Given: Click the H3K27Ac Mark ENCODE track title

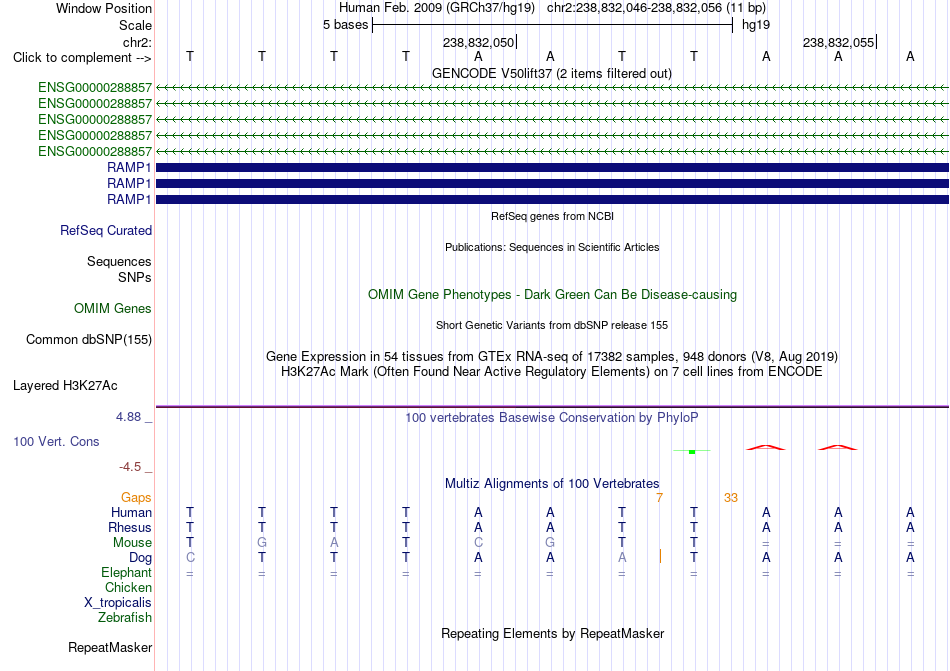Looking at the screenshot, I should (552, 371).
